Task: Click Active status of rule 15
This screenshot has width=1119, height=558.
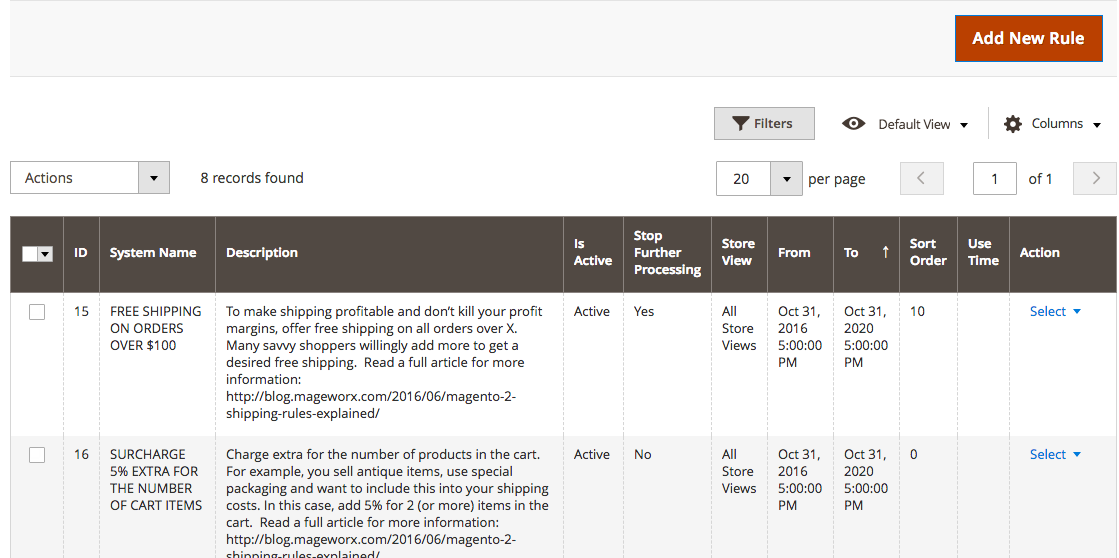Action: click(592, 312)
